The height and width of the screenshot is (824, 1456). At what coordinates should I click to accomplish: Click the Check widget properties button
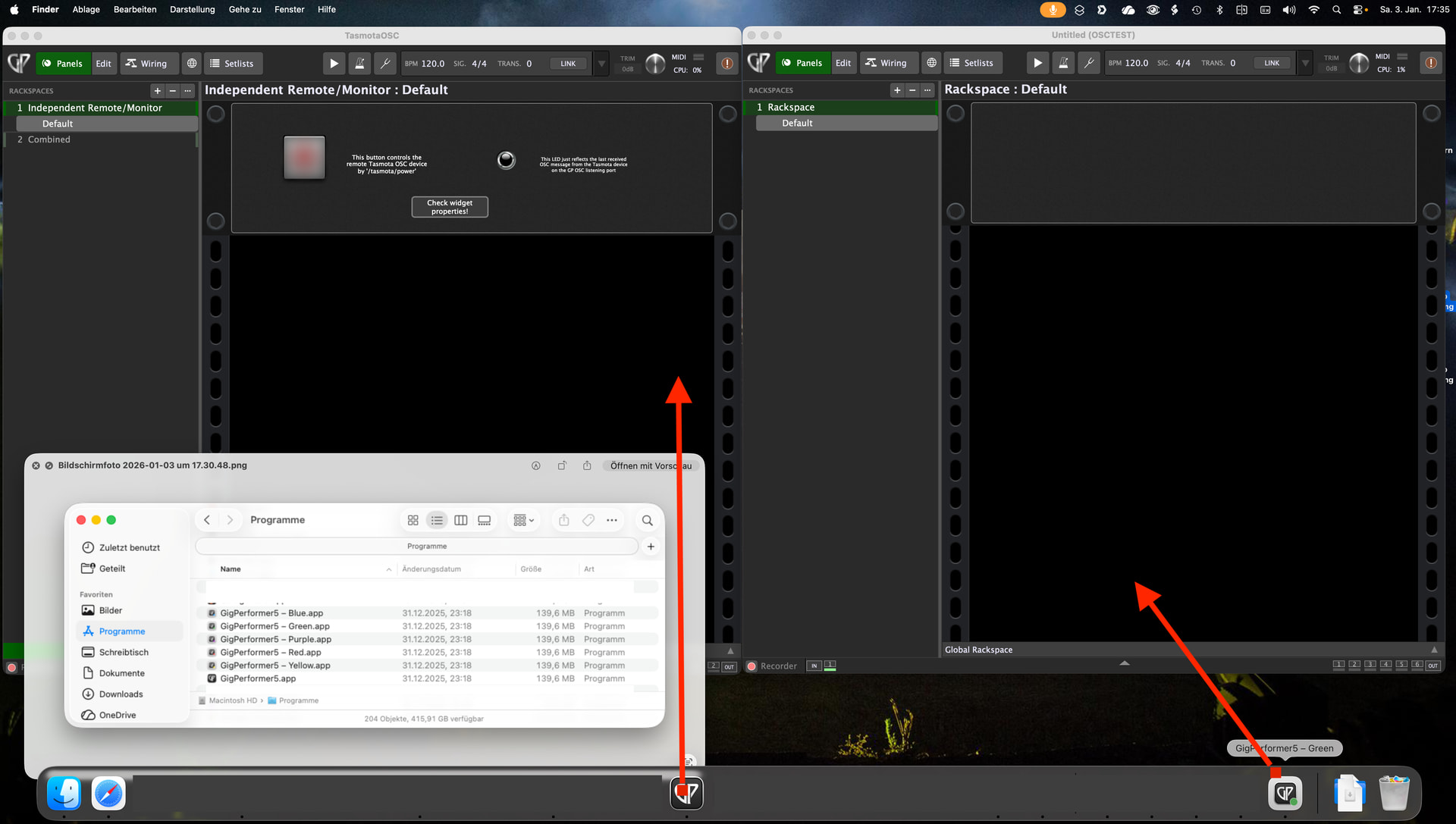pyautogui.click(x=450, y=207)
